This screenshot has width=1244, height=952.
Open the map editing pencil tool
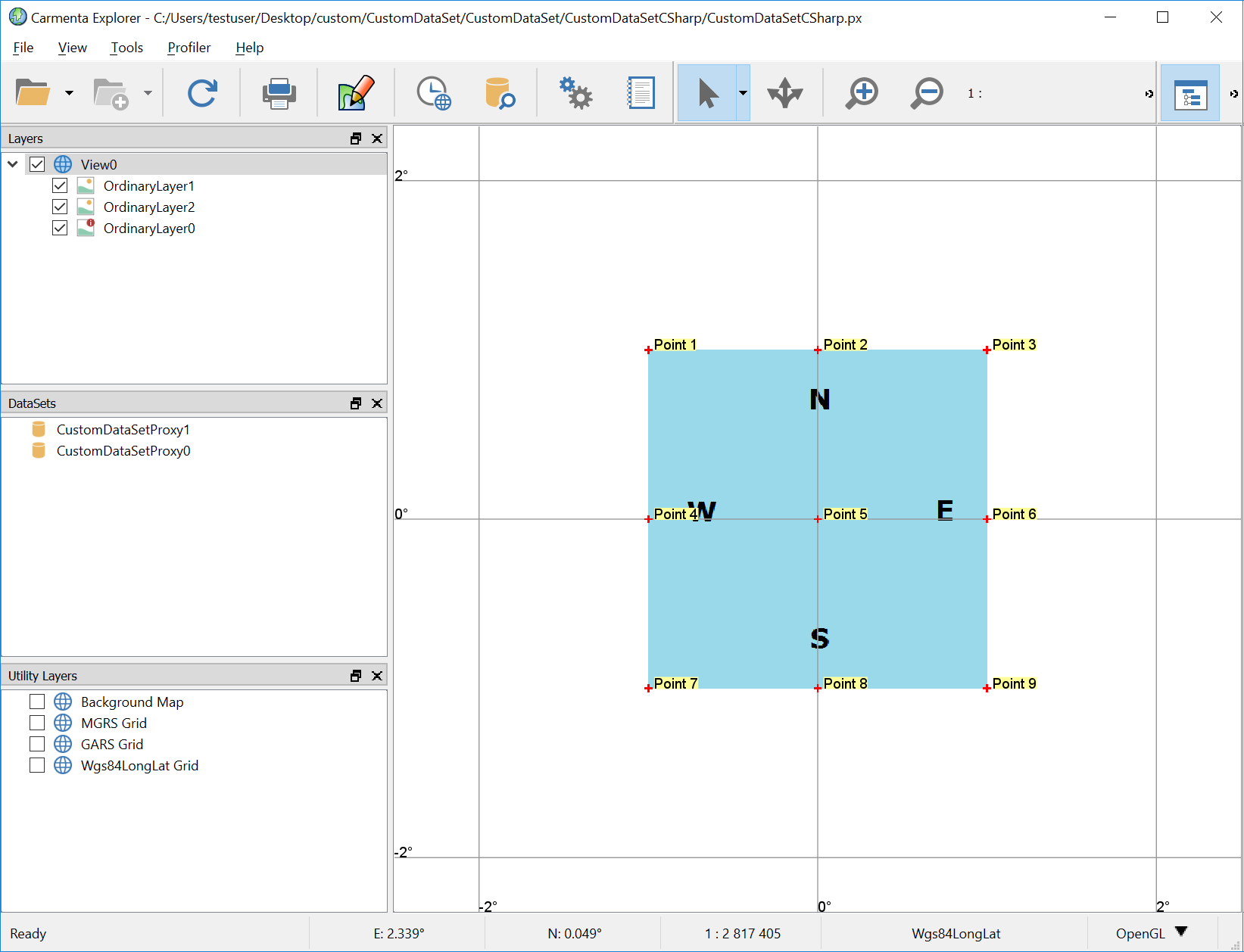coord(356,93)
